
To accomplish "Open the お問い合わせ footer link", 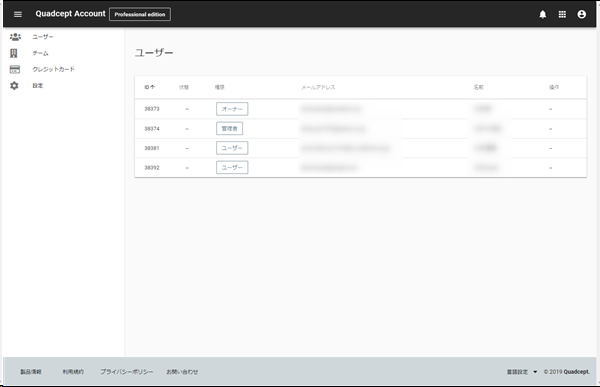I will pyautogui.click(x=182, y=372).
